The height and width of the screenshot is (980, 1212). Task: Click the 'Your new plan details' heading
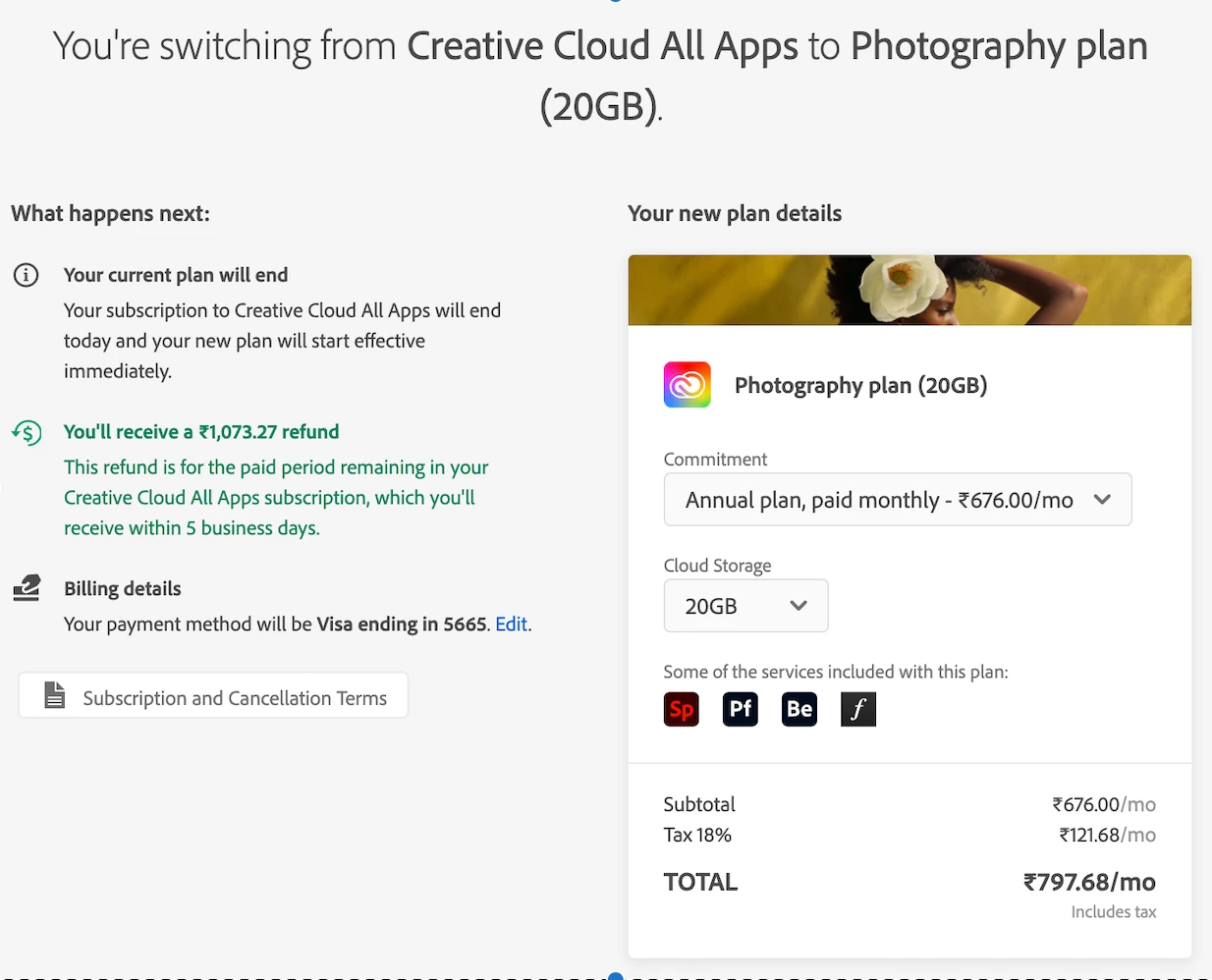pyautogui.click(x=735, y=214)
